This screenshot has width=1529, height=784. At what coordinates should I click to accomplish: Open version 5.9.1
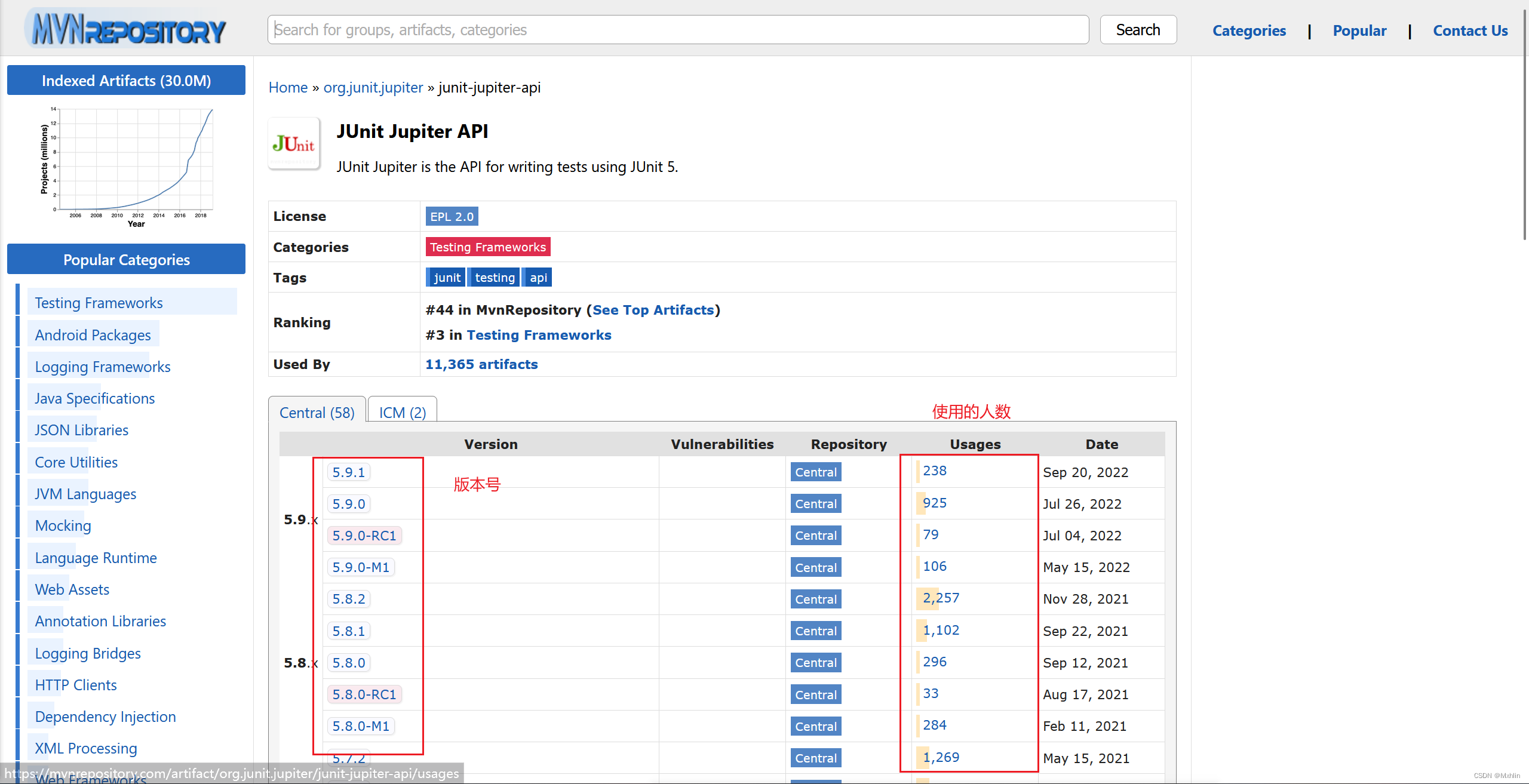pyautogui.click(x=348, y=472)
